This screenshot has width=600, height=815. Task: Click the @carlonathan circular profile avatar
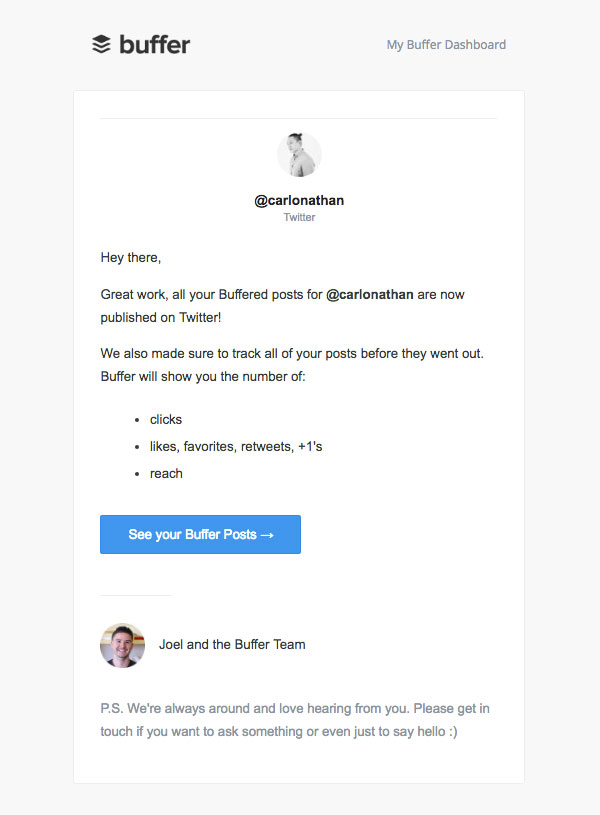pos(299,154)
